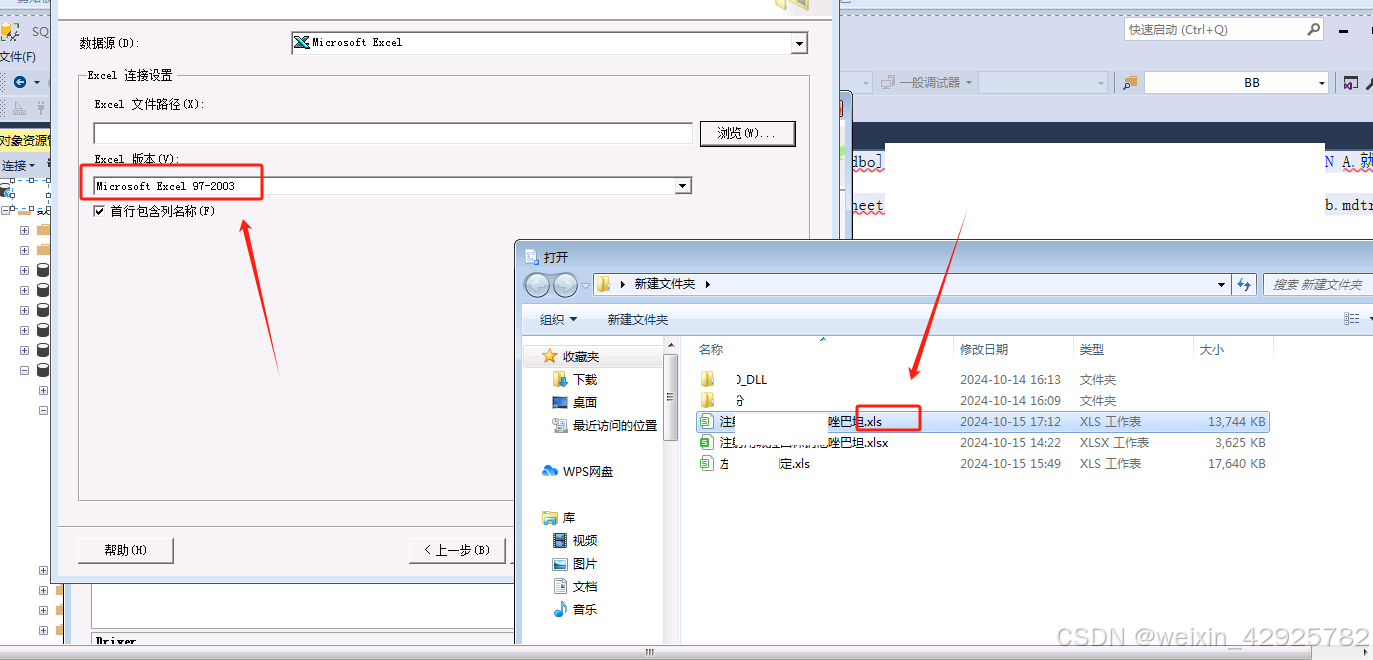Open the 组织 menu
Viewport: 1373px width, 660px height.
click(x=558, y=319)
